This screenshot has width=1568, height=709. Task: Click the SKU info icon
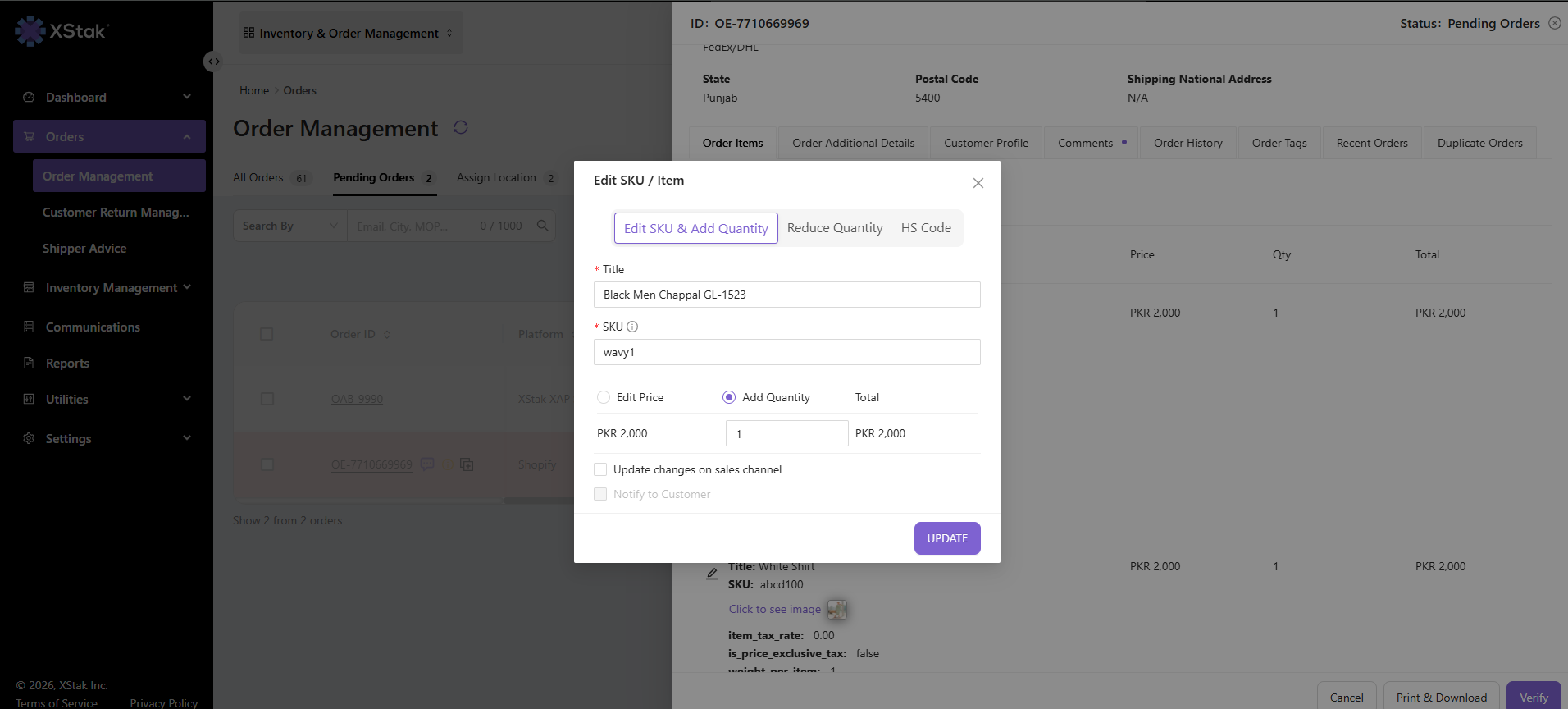[x=632, y=327]
